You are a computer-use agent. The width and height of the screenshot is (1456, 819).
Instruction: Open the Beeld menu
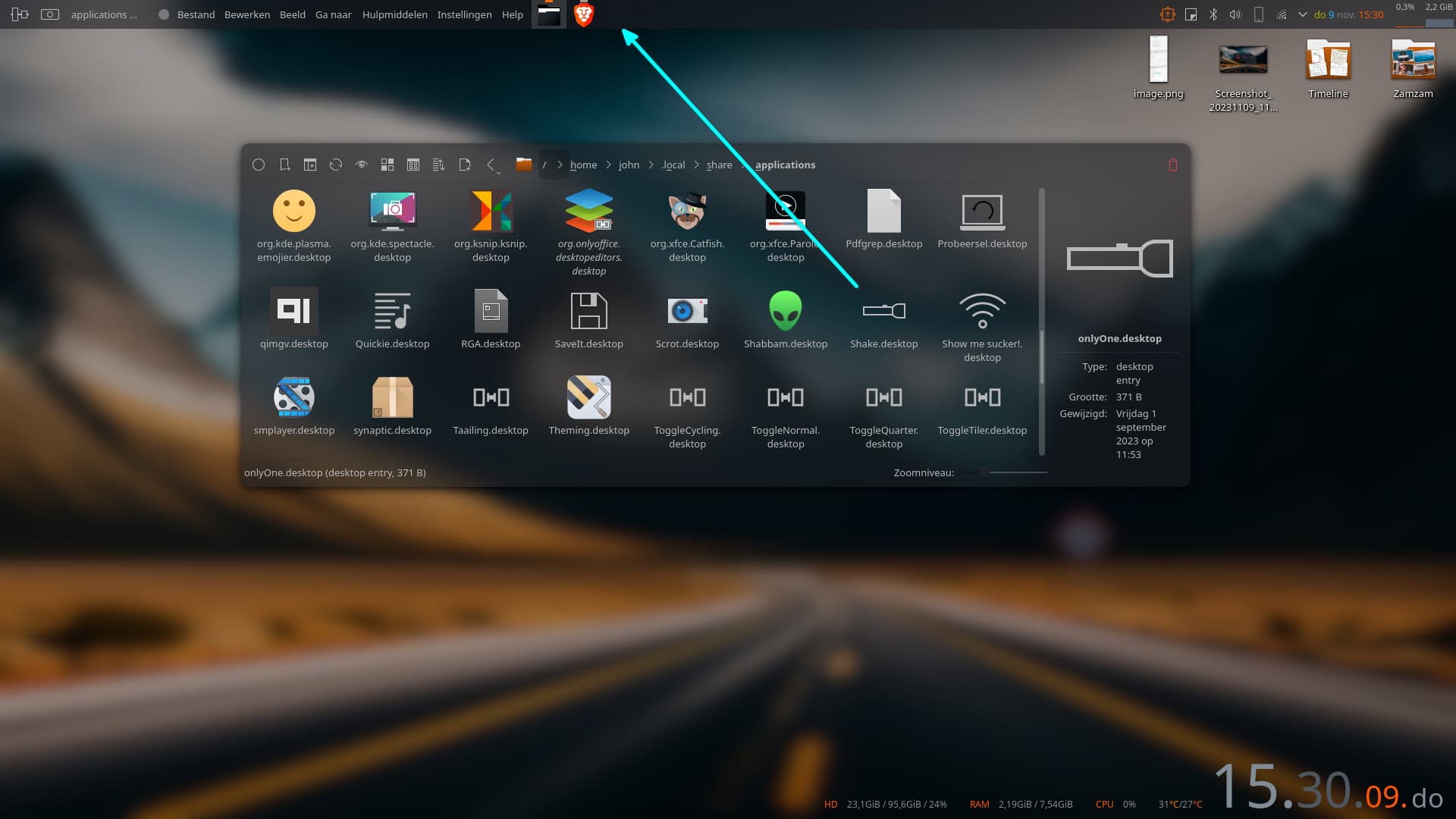[x=293, y=14]
